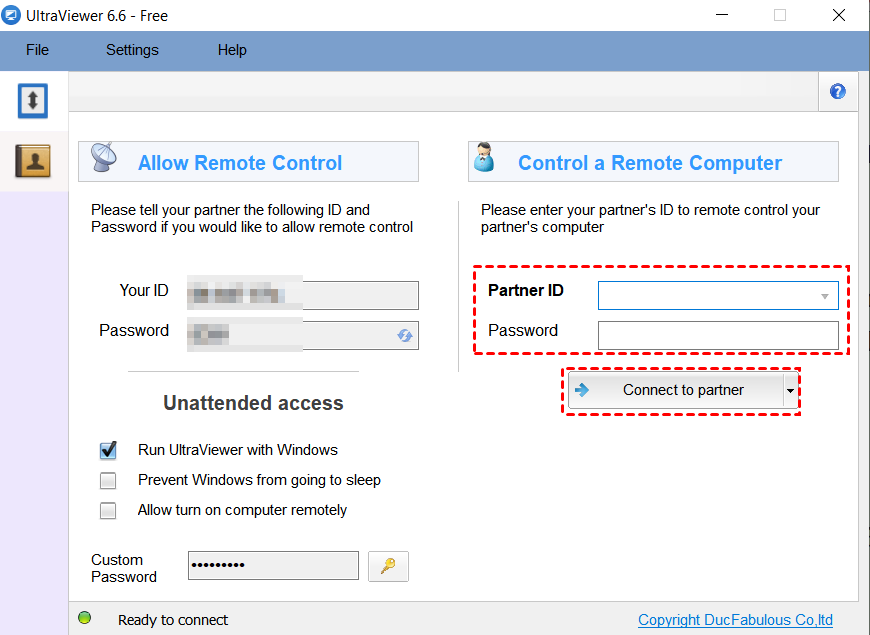Open the remote connection sidebar icon
Viewport: 870px width, 635px height.
click(x=33, y=101)
